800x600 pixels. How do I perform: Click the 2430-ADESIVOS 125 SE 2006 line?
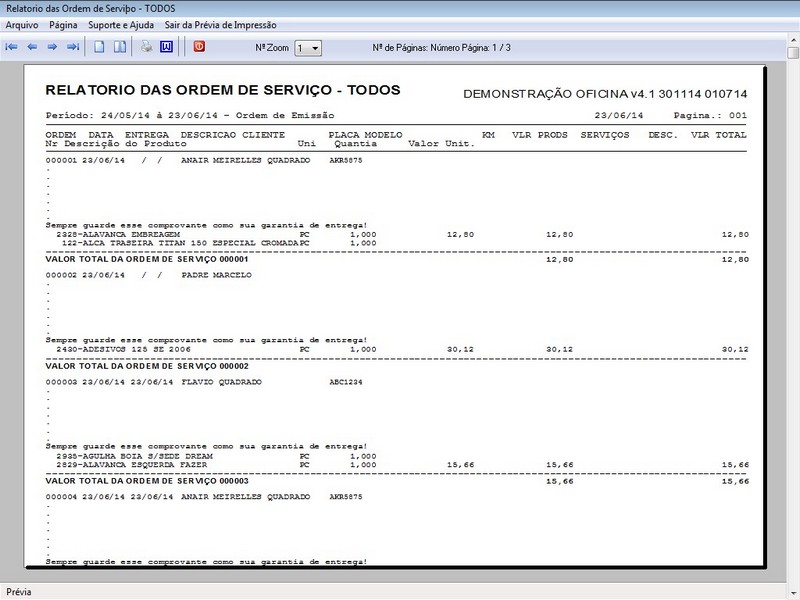click(402, 349)
